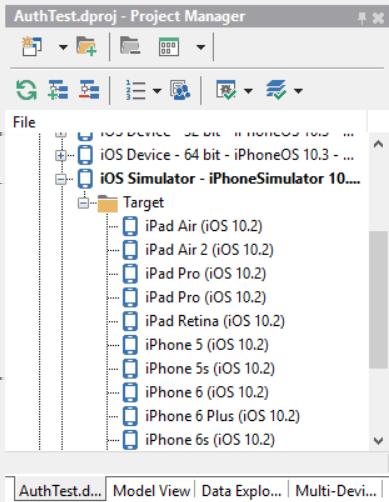Select iPhone 6 Plus (iOS 10.2) target
Image resolution: width=389 pixels, height=502 pixels.
pyautogui.click(x=222, y=416)
